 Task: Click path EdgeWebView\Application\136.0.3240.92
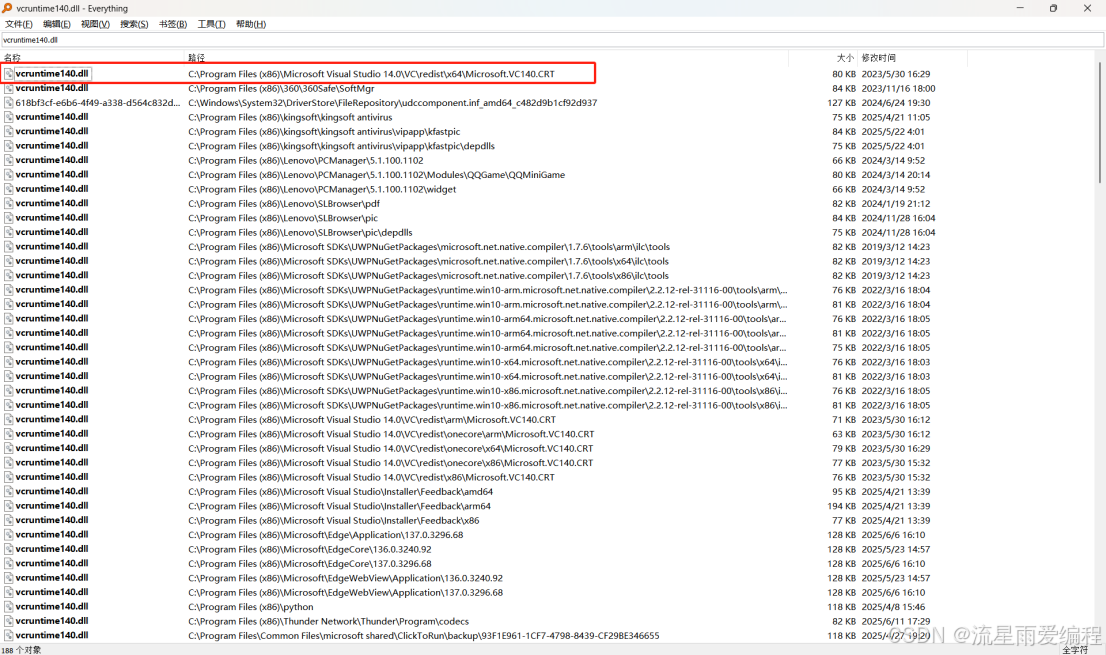pos(346,578)
